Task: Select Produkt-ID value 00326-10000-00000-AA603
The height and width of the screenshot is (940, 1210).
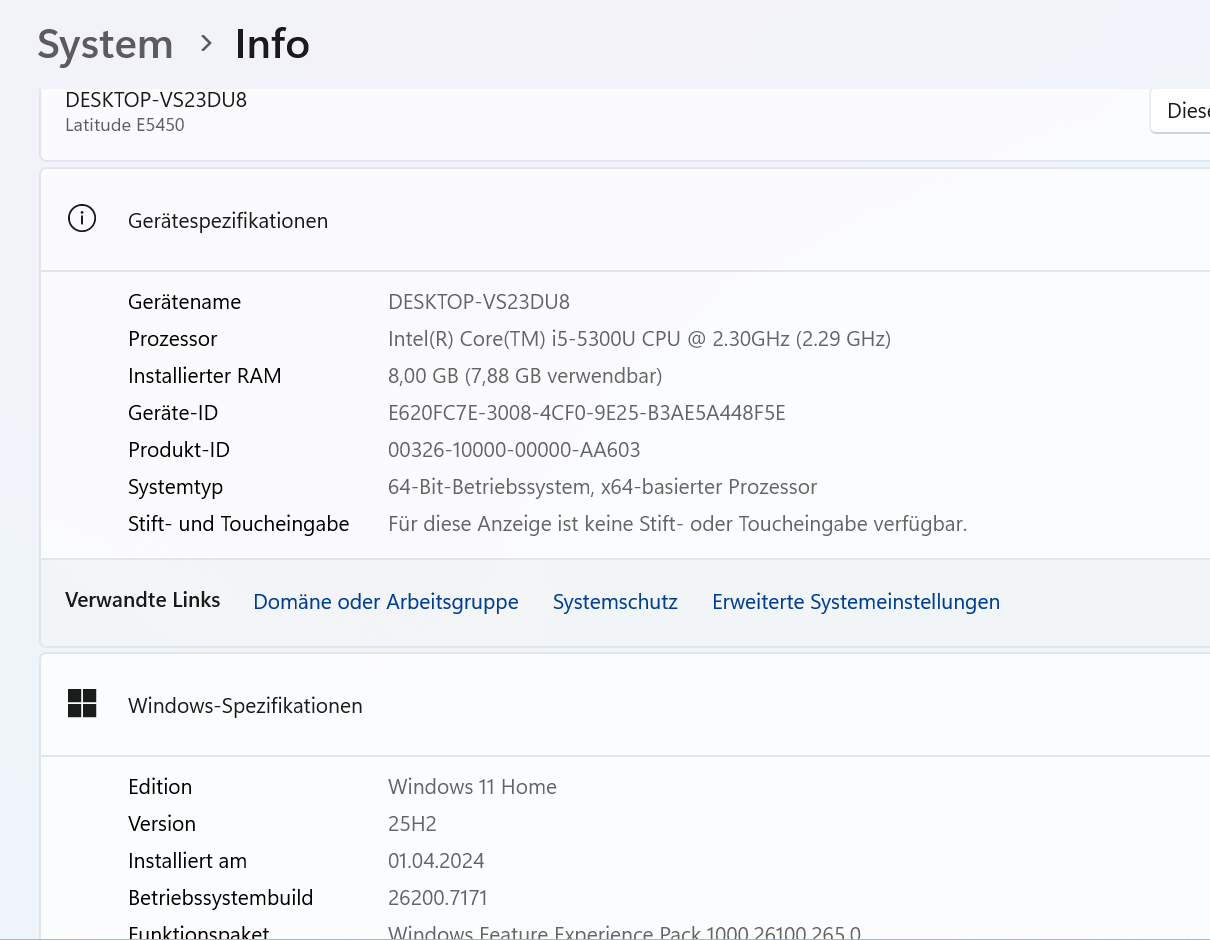Action: (514, 450)
